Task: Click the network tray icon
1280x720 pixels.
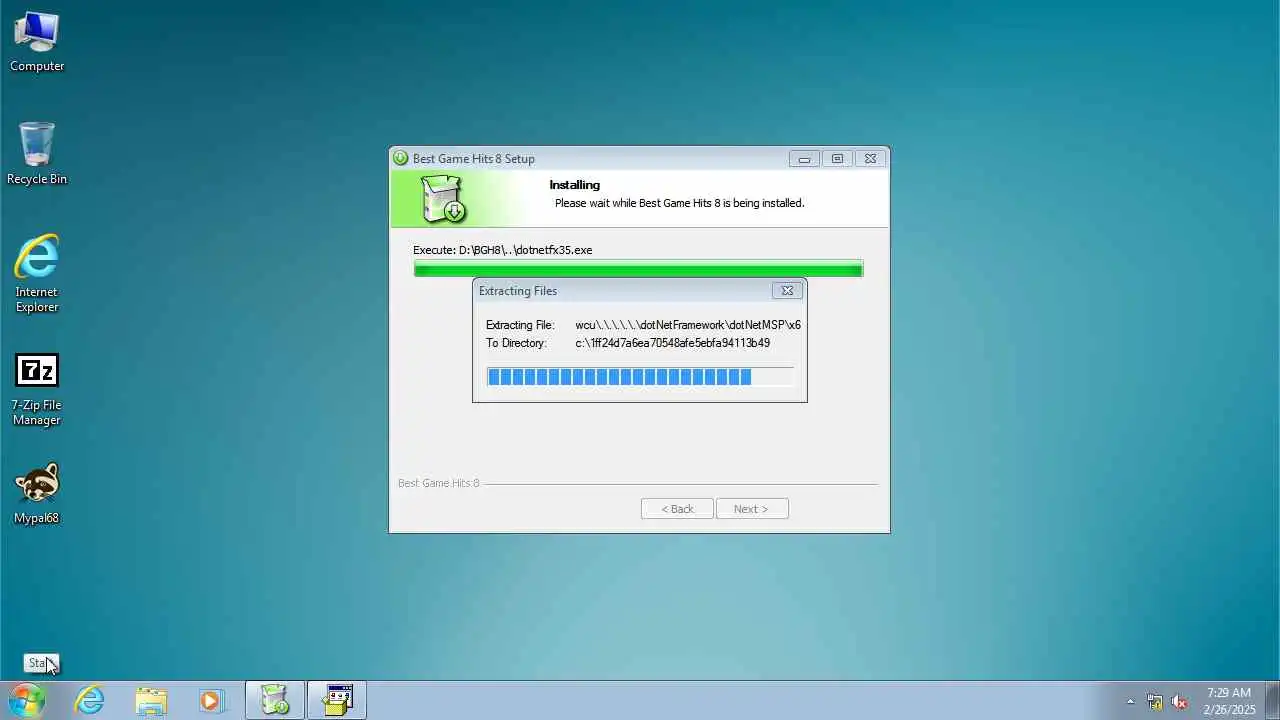Action: click(1155, 701)
